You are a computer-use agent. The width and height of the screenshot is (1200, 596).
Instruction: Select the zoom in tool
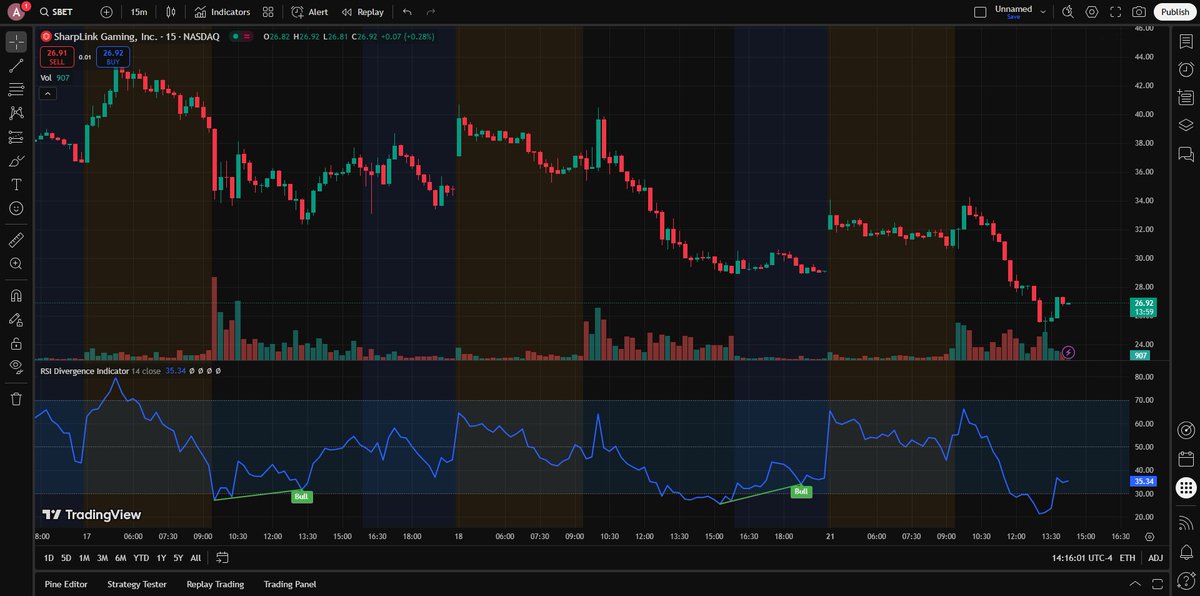pyautogui.click(x=16, y=264)
